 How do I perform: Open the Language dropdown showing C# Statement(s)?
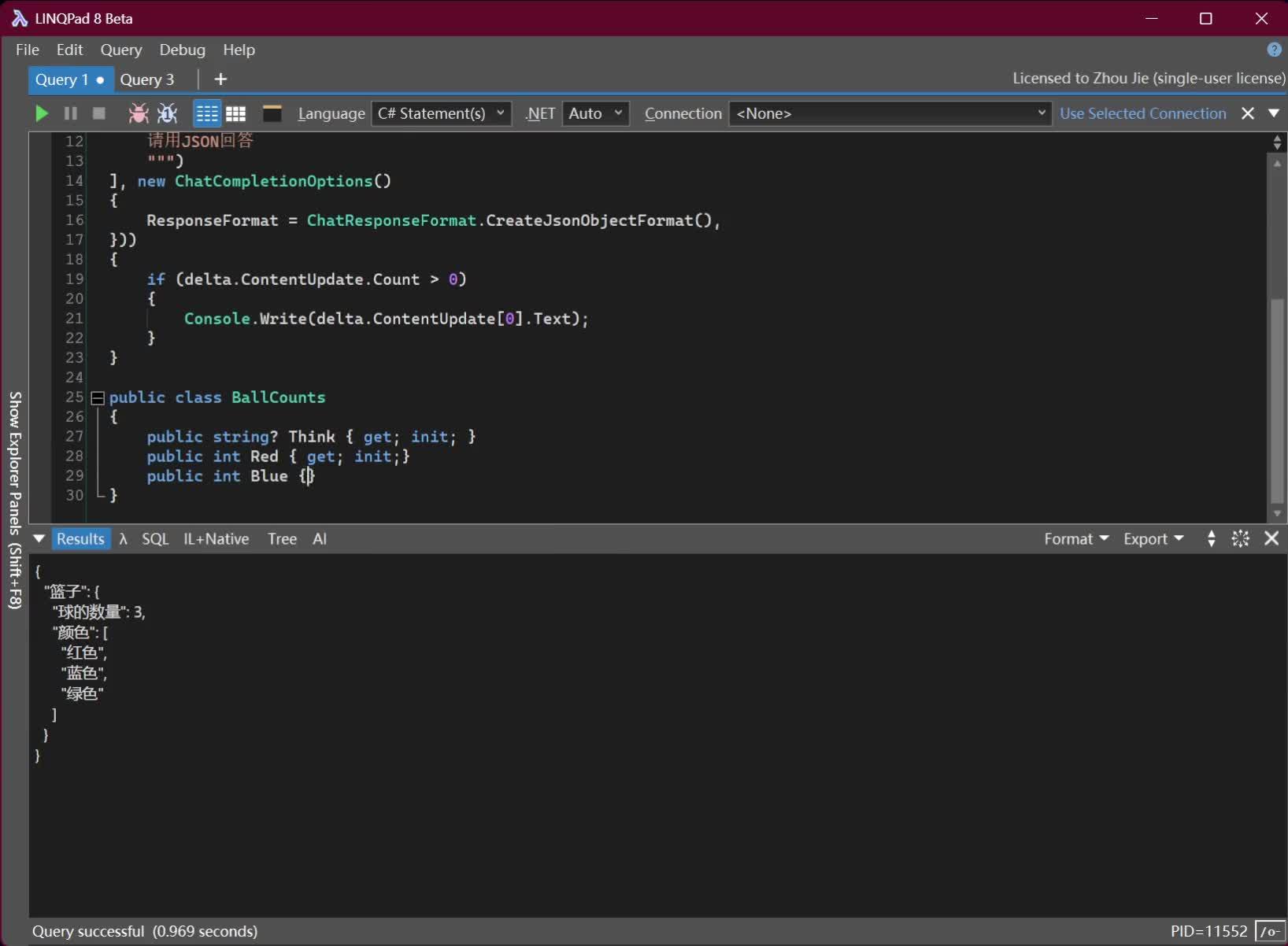[x=441, y=113]
